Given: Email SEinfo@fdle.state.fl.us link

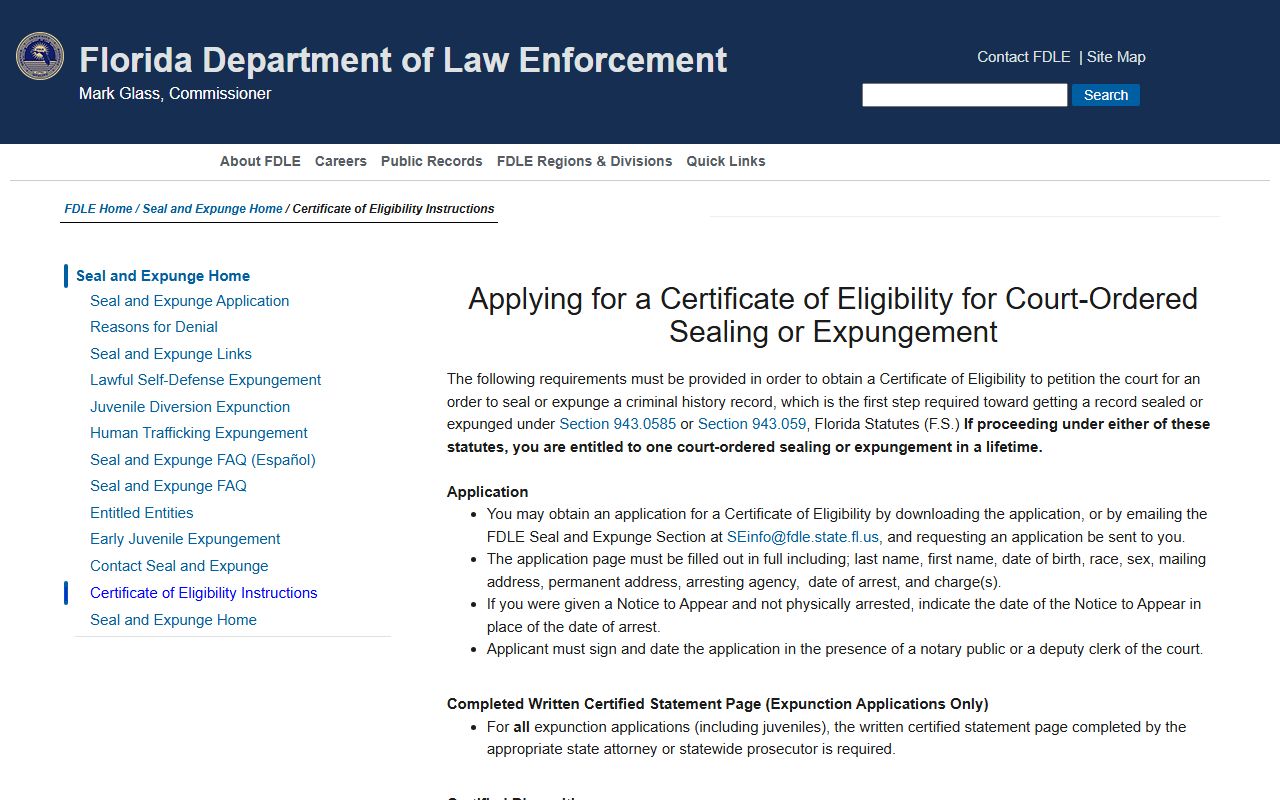Looking at the screenshot, I should pos(803,537).
